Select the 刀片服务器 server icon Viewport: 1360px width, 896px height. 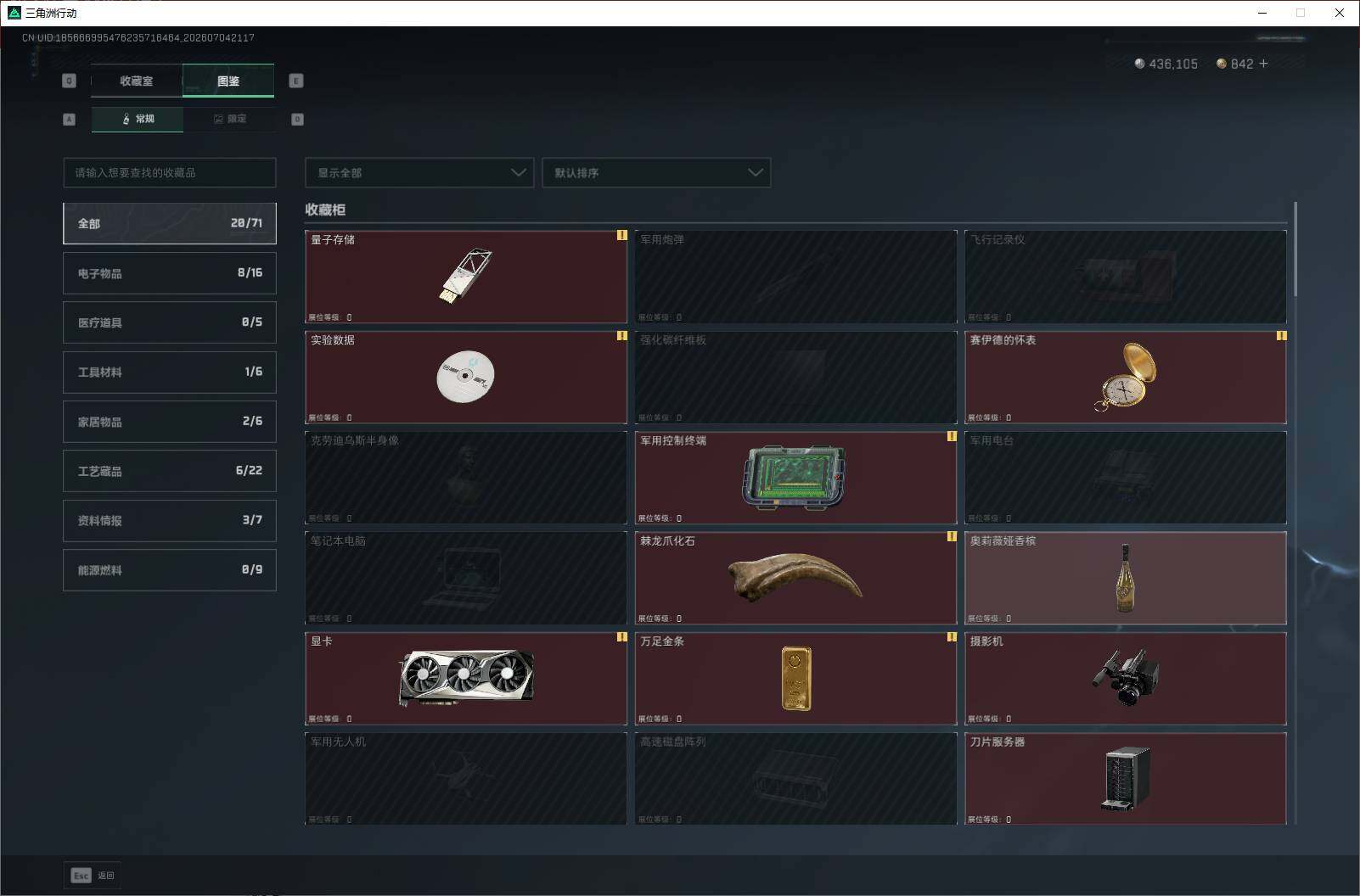[1127, 779]
